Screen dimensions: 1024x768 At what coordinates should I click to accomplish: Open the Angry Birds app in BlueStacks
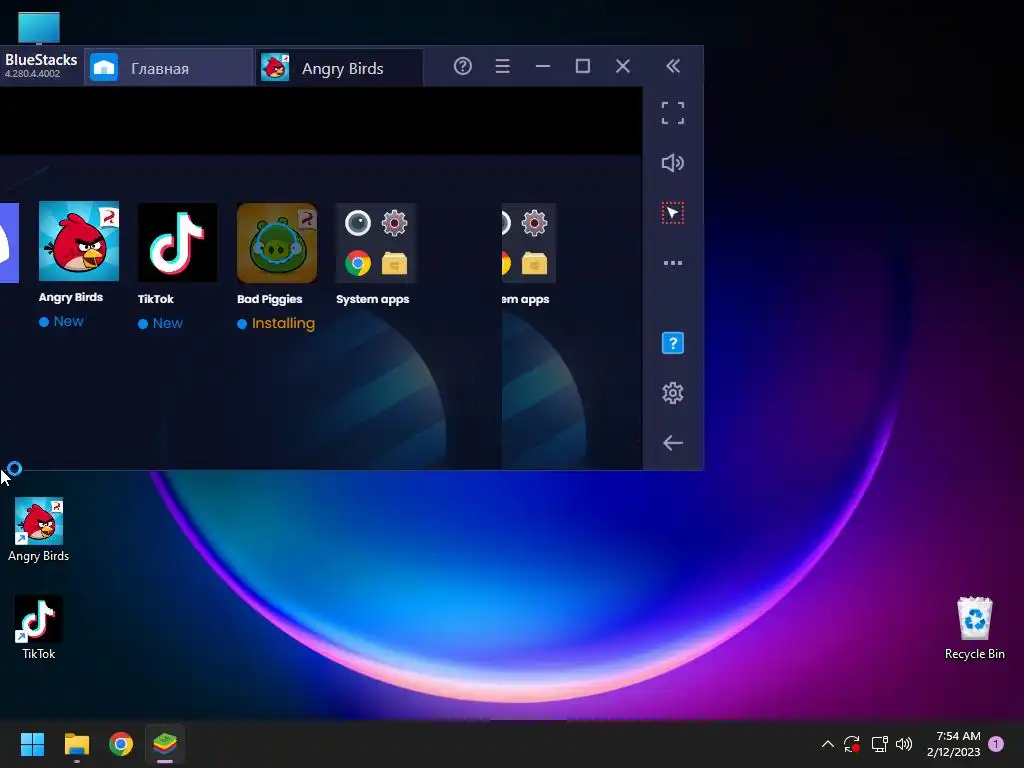point(78,242)
